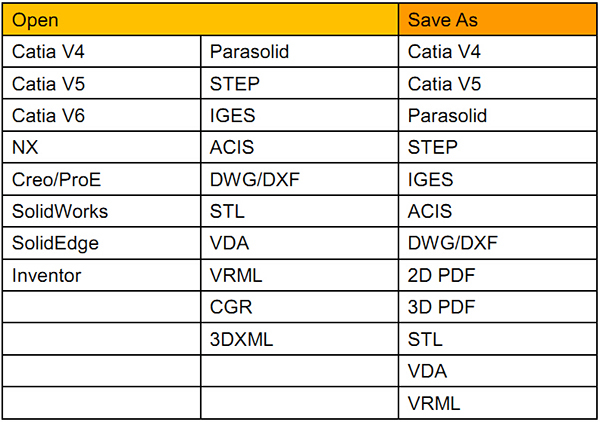Select Catia V4 under Save As
This screenshot has height=422, width=600.
click(497, 52)
